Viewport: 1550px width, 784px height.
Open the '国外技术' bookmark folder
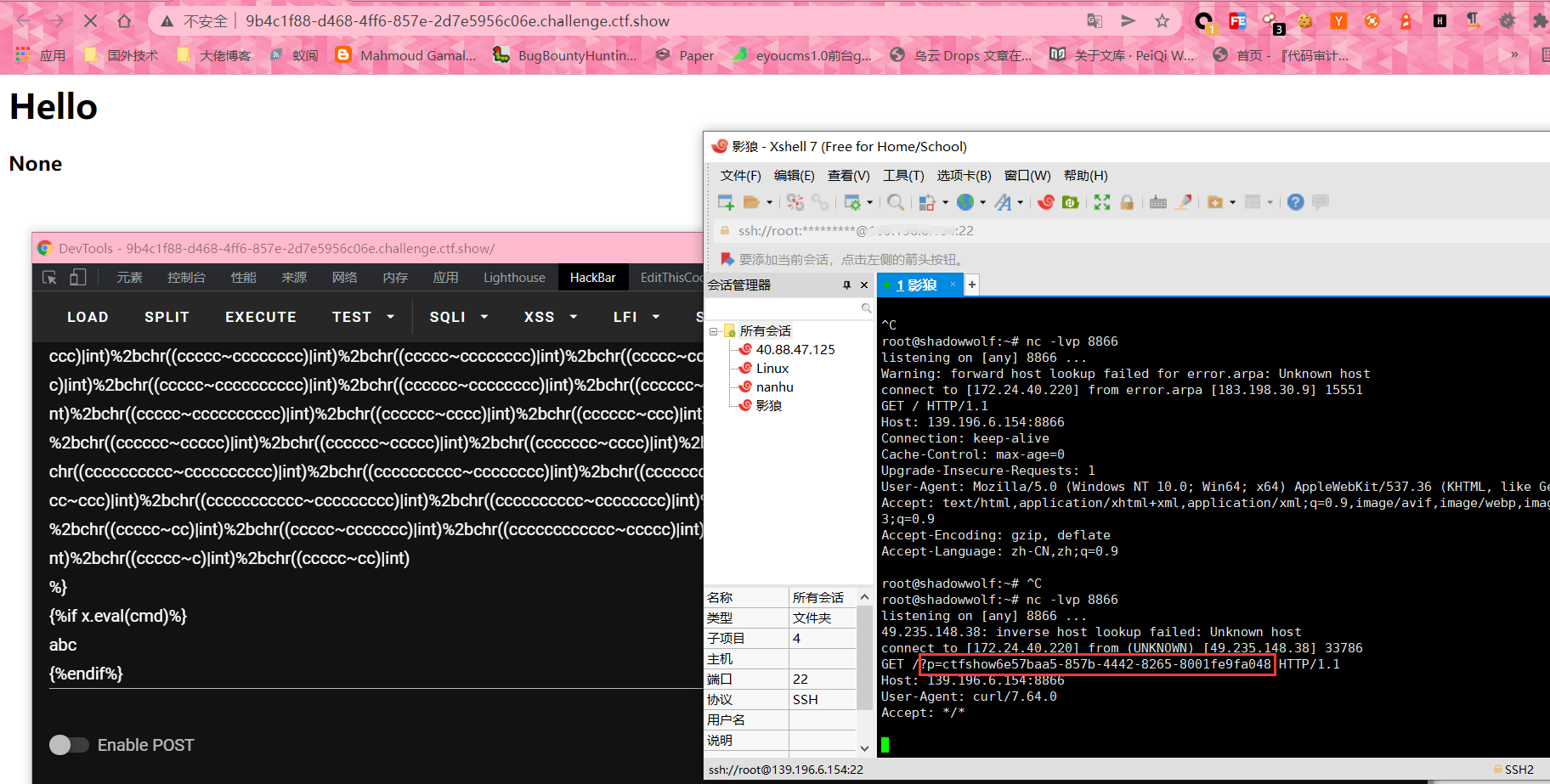click(122, 55)
